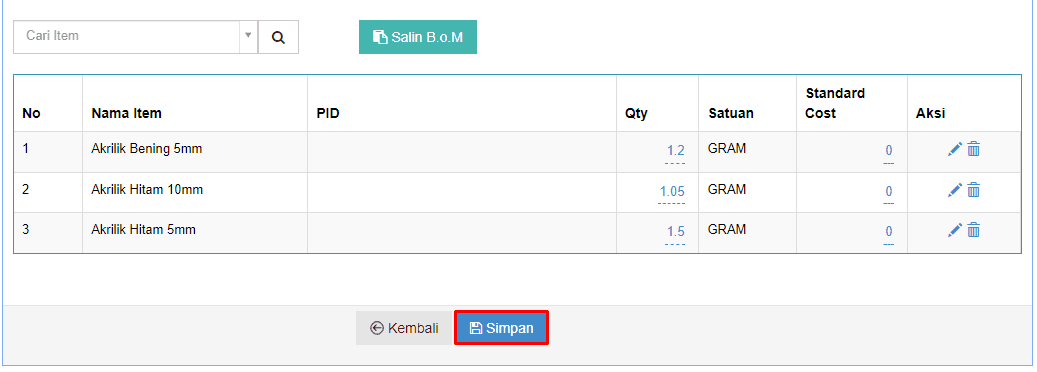This screenshot has width=1037, height=372.
Task: Edit the 1.2 quantity value
Action: click(676, 151)
